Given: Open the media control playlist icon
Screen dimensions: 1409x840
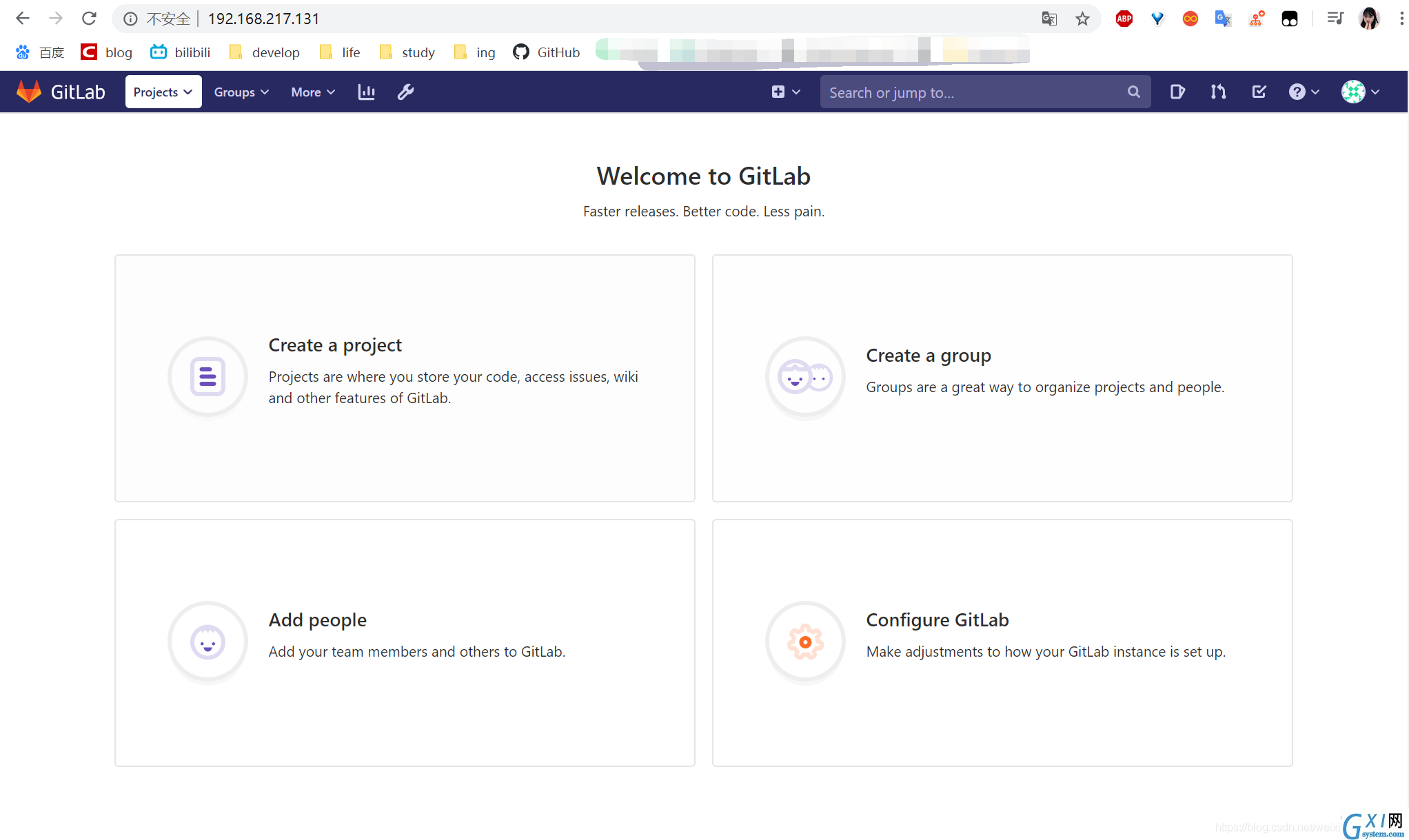Looking at the screenshot, I should (1335, 19).
